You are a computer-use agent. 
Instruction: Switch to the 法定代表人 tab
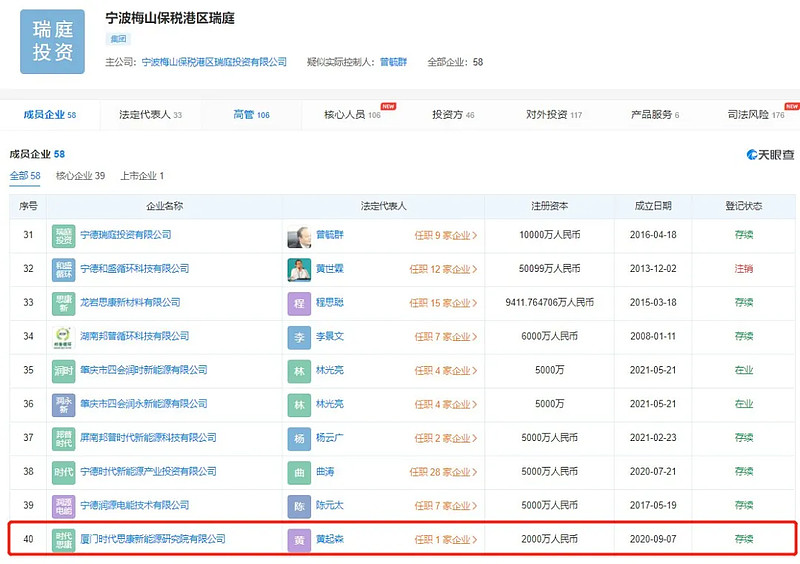pos(150,115)
